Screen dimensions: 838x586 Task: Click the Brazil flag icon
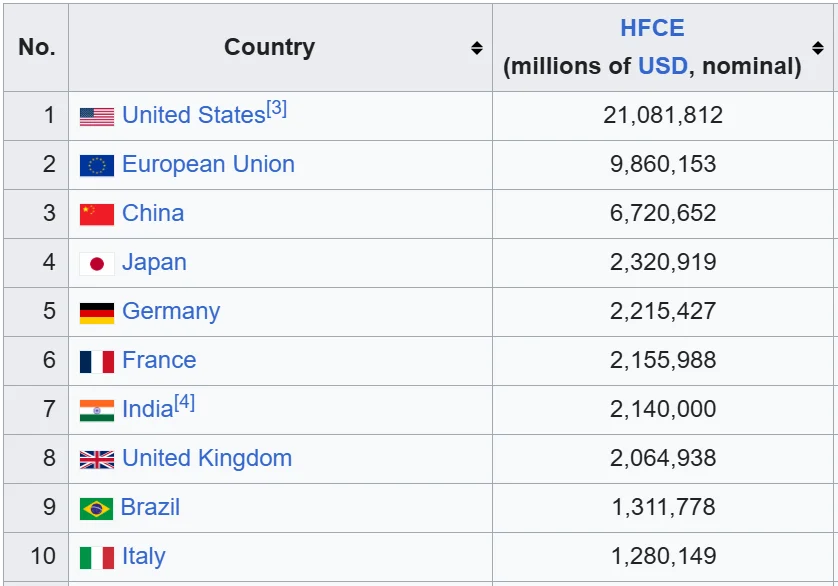97,509
